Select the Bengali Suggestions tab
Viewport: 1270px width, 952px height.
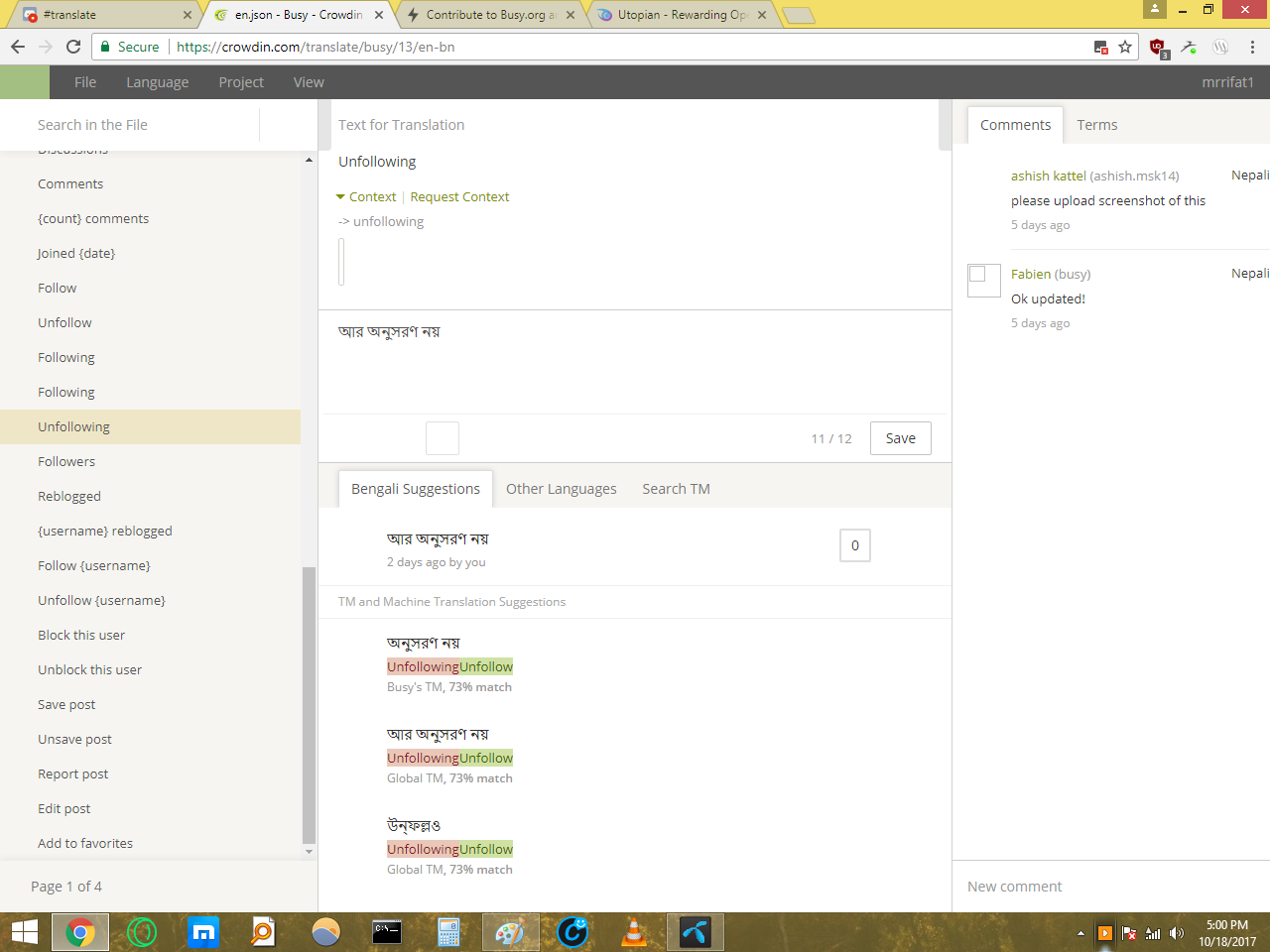pyautogui.click(x=416, y=489)
